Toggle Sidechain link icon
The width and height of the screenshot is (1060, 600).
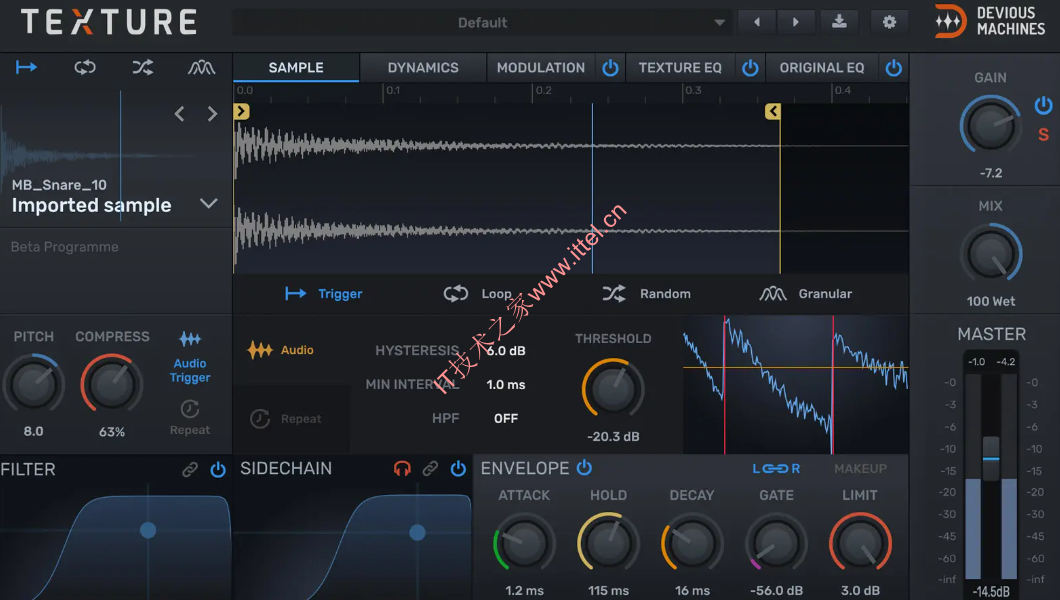tap(430, 468)
